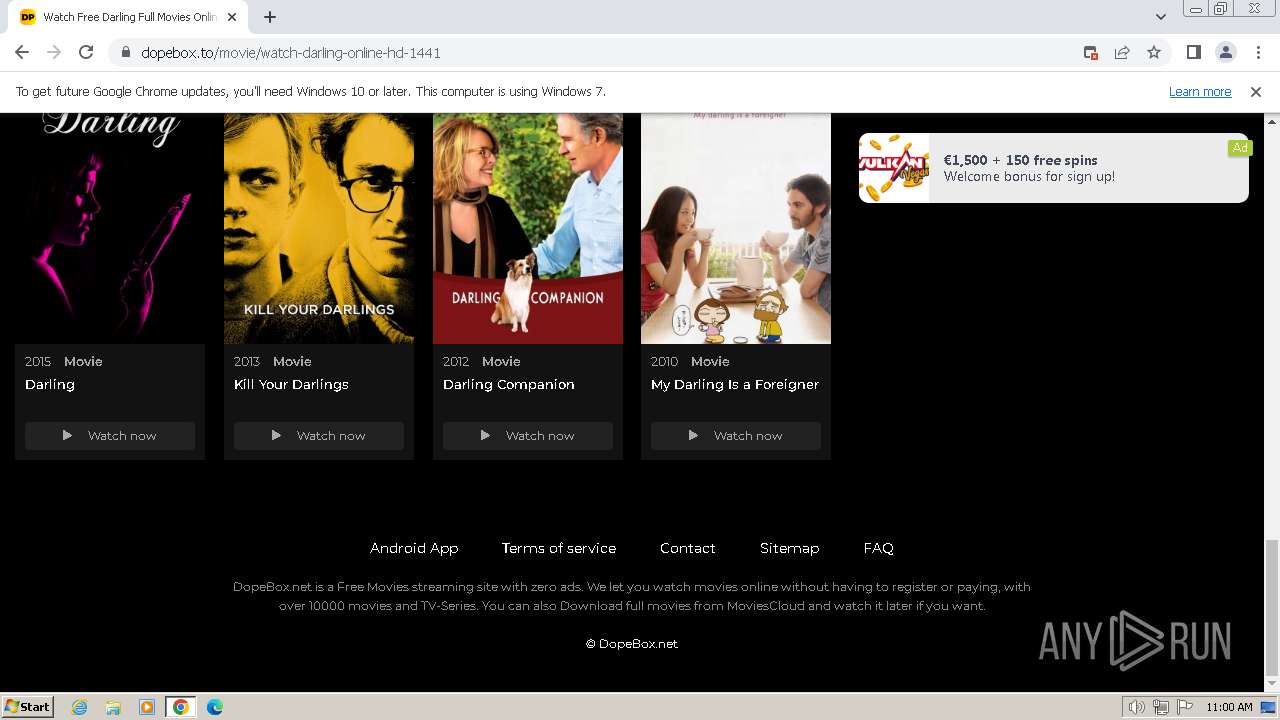Image resolution: width=1280 pixels, height=720 pixels.
Task: Open the Windows Start menu
Action: (x=28, y=707)
